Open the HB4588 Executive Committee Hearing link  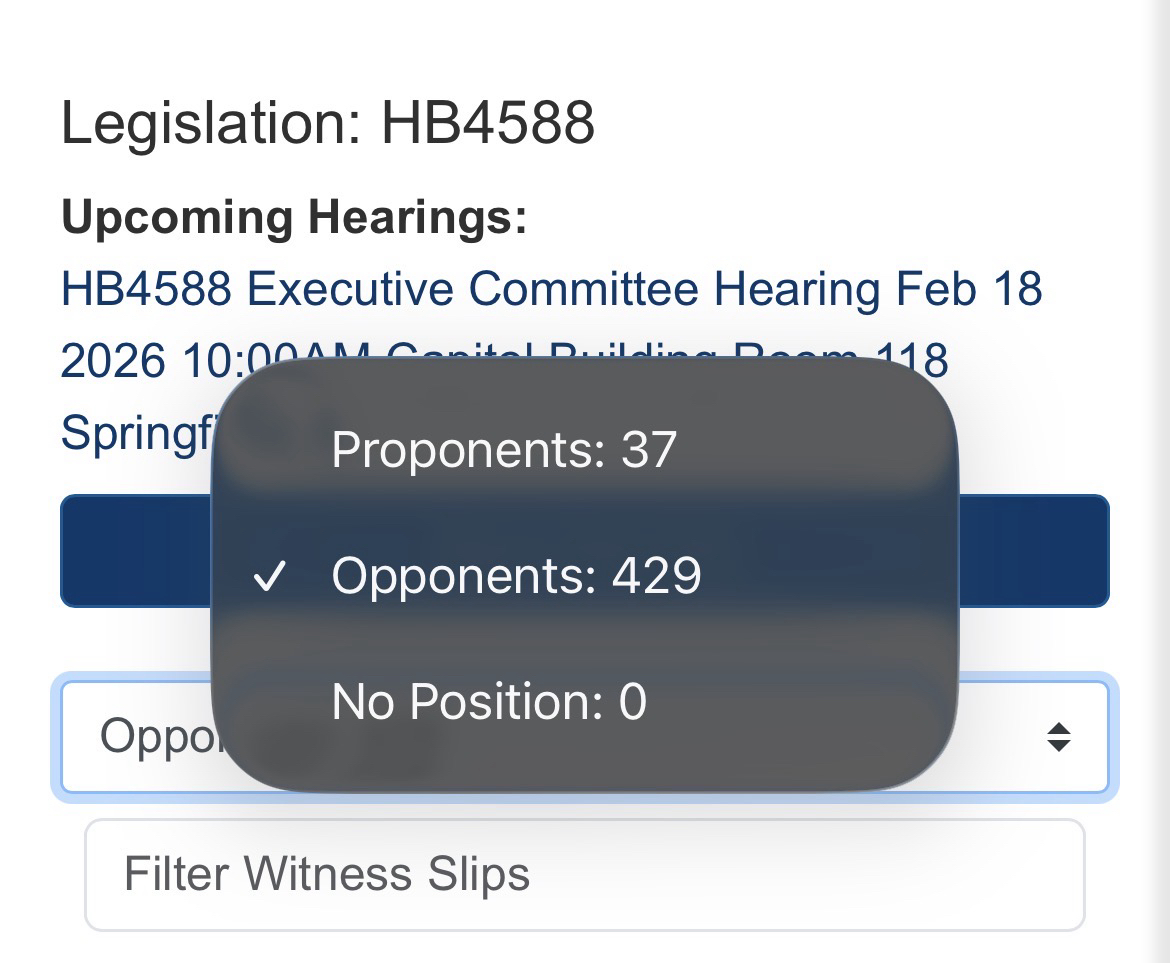550,290
